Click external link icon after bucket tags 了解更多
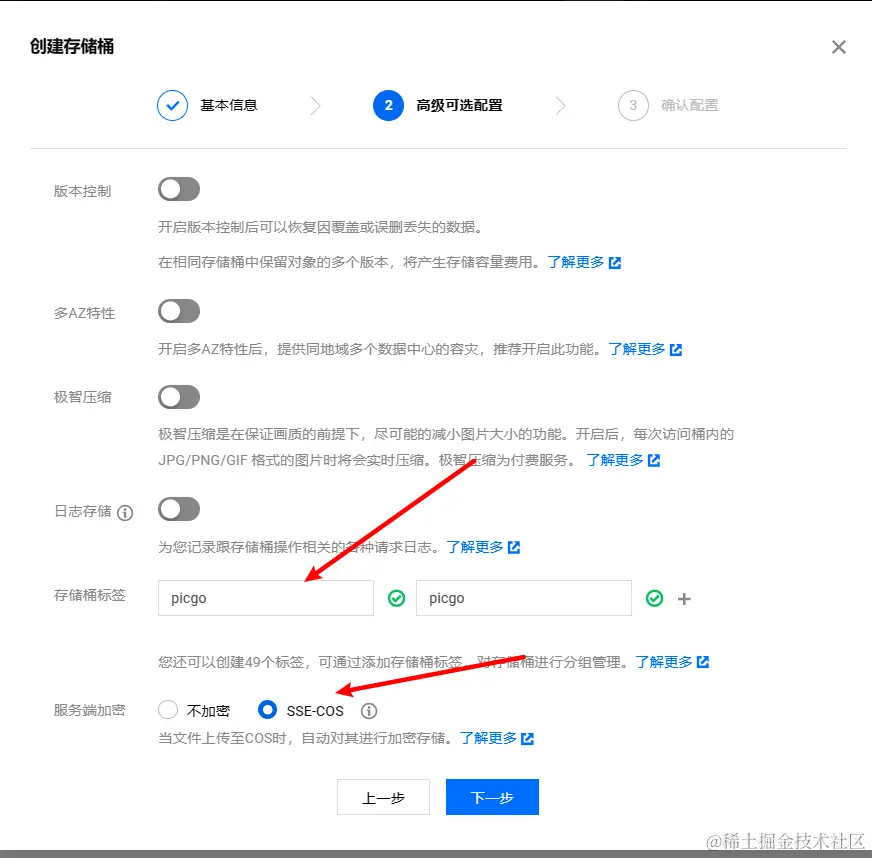The height and width of the screenshot is (858, 872). pos(703,662)
